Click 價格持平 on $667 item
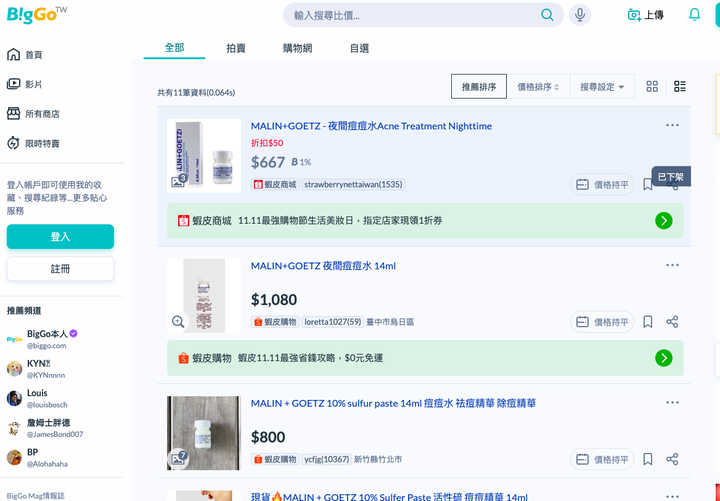 pyautogui.click(x=602, y=185)
